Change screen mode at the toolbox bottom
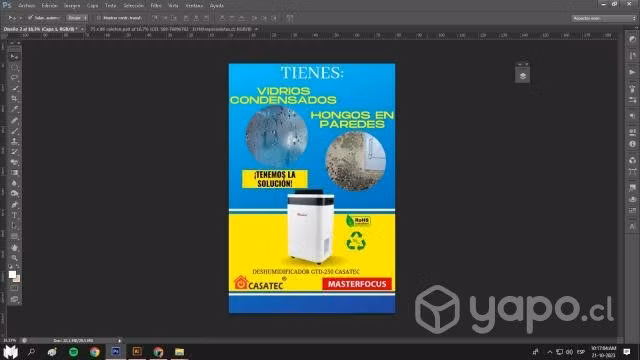This screenshot has height=360, width=640. pyautogui.click(x=14, y=299)
